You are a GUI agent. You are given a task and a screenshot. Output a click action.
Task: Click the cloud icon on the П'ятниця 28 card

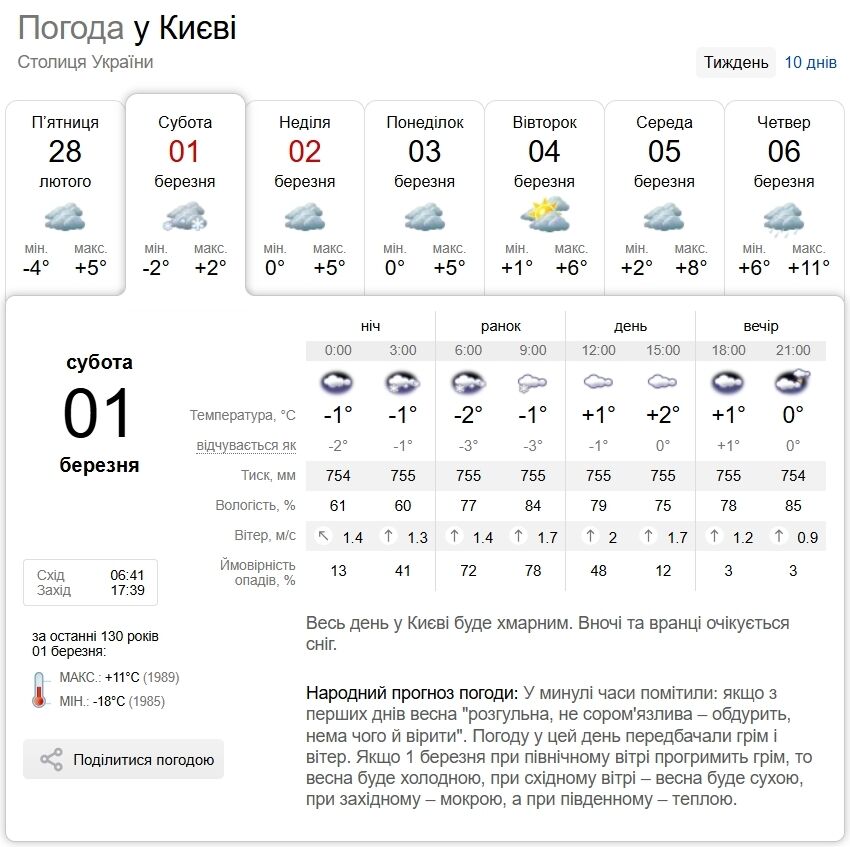tap(65, 216)
